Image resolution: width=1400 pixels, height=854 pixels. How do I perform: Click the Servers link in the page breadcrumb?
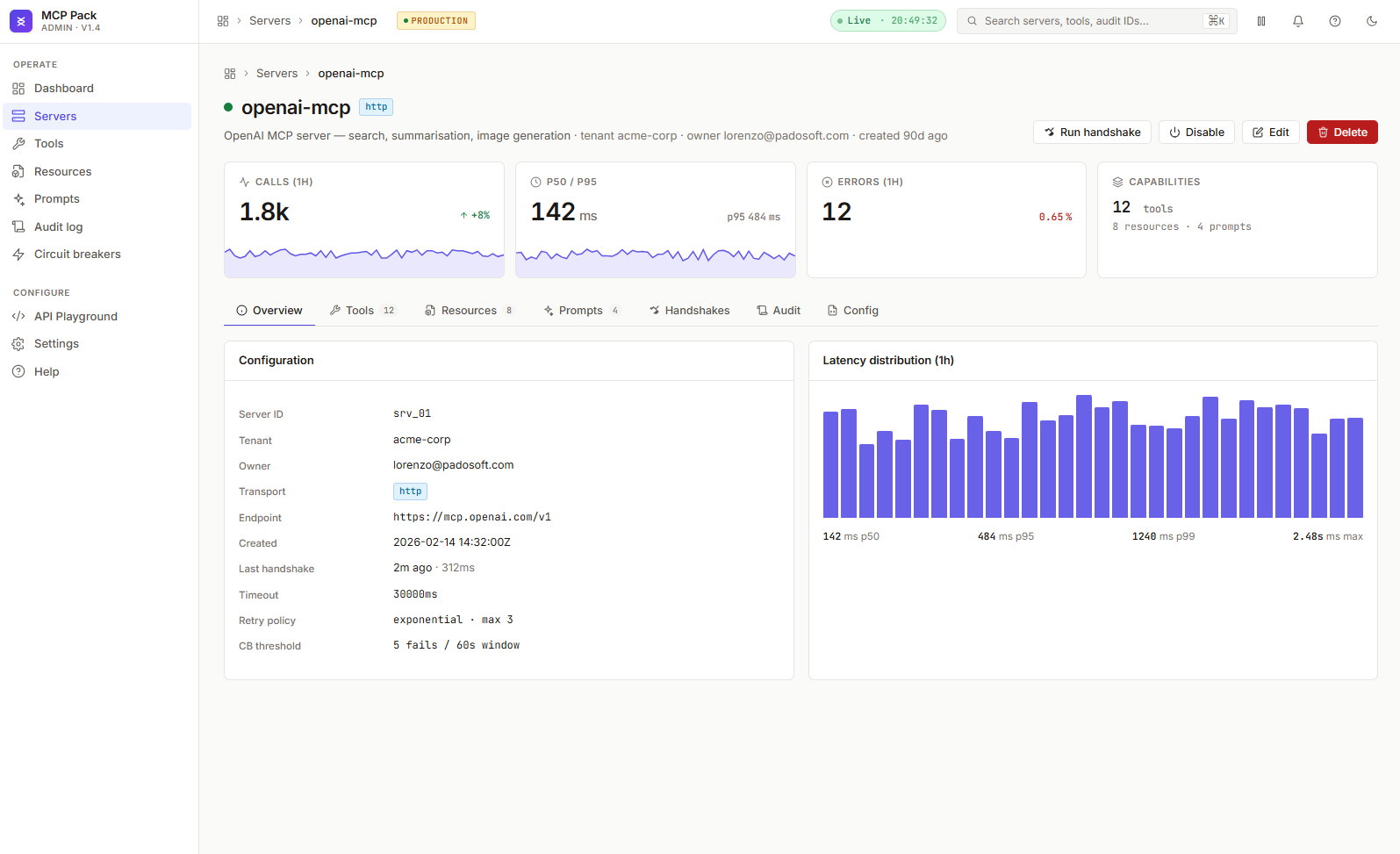[276, 74]
